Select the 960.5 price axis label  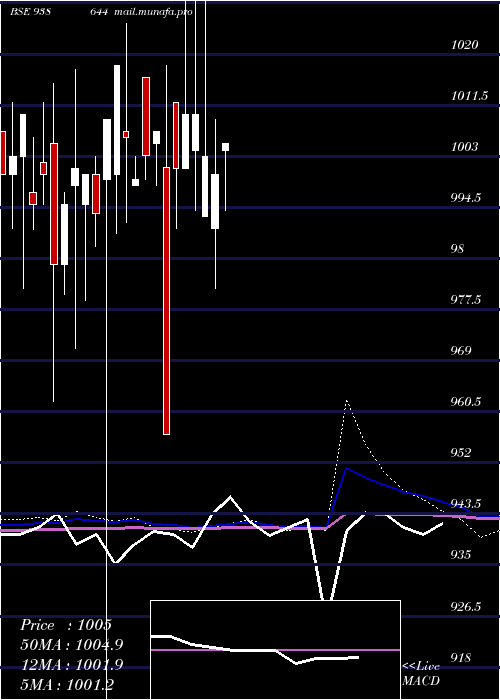pos(466,401)
